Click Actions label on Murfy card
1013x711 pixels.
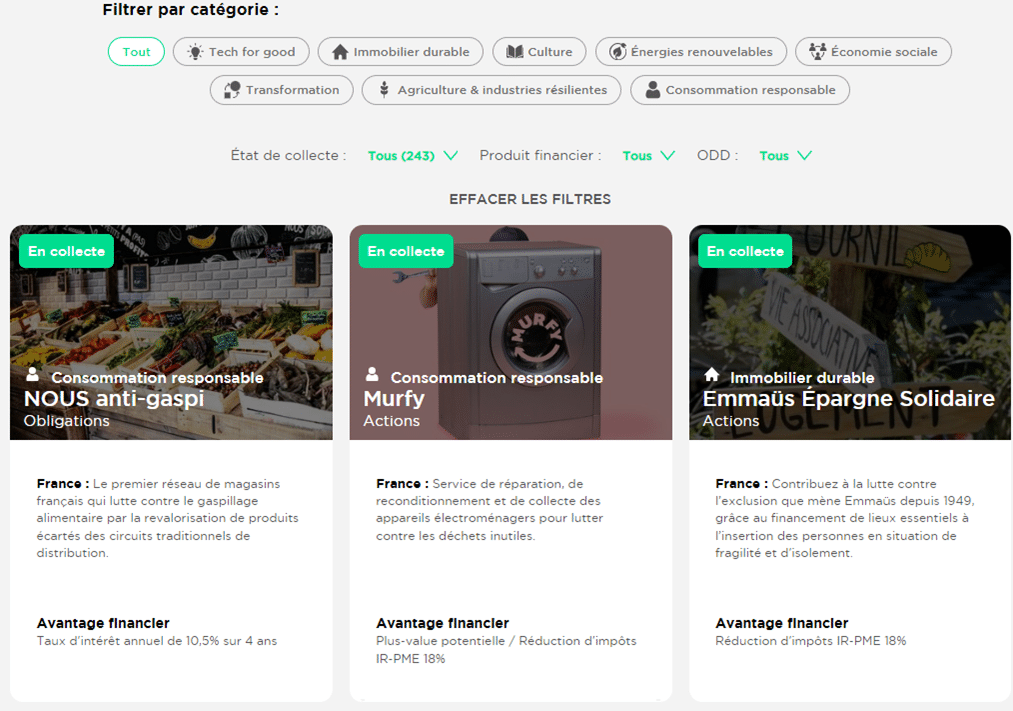pyautogui.click(x=392, y=421)
